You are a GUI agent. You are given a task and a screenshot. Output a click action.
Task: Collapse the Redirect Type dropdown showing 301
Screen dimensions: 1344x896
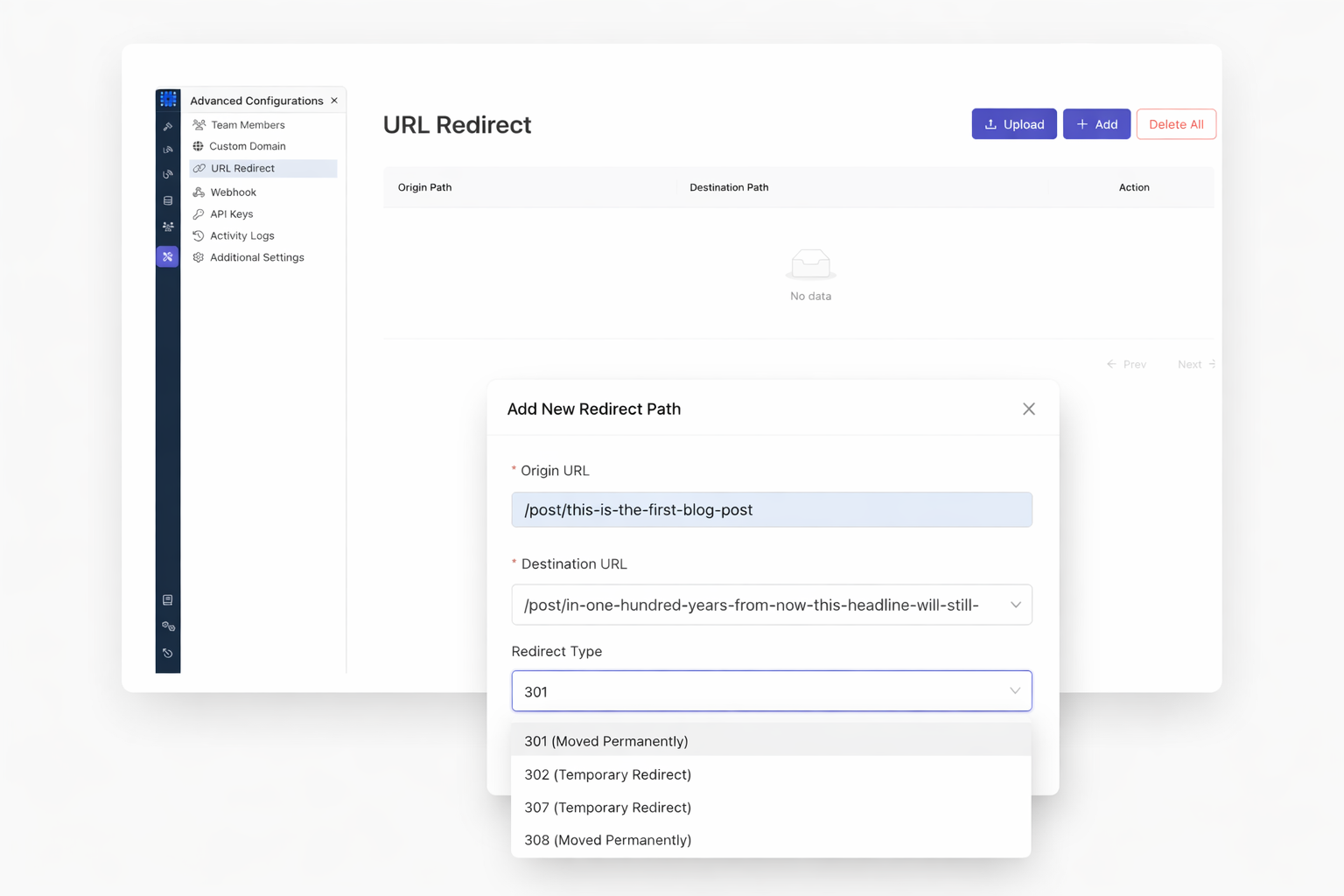[x=1014, y=691]
